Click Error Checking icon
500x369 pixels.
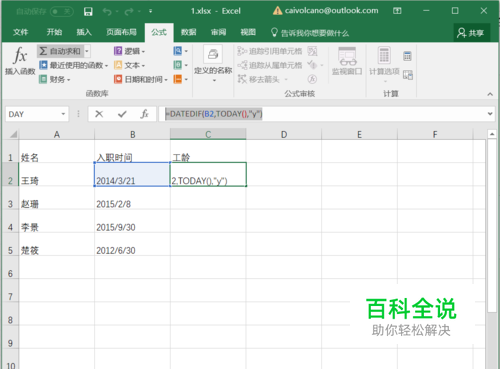312,65
